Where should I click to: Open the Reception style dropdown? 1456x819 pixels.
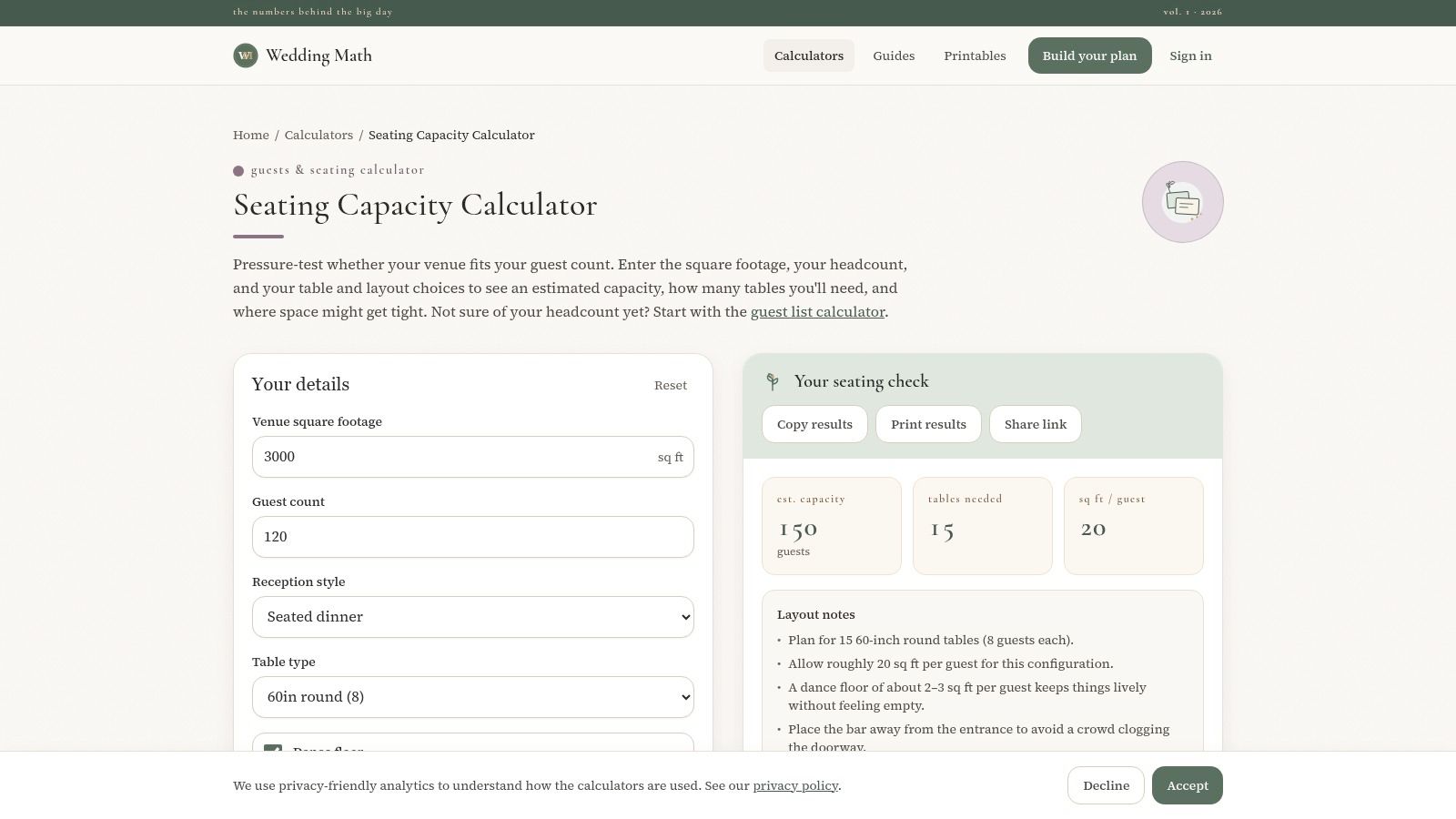pos(473,617)
